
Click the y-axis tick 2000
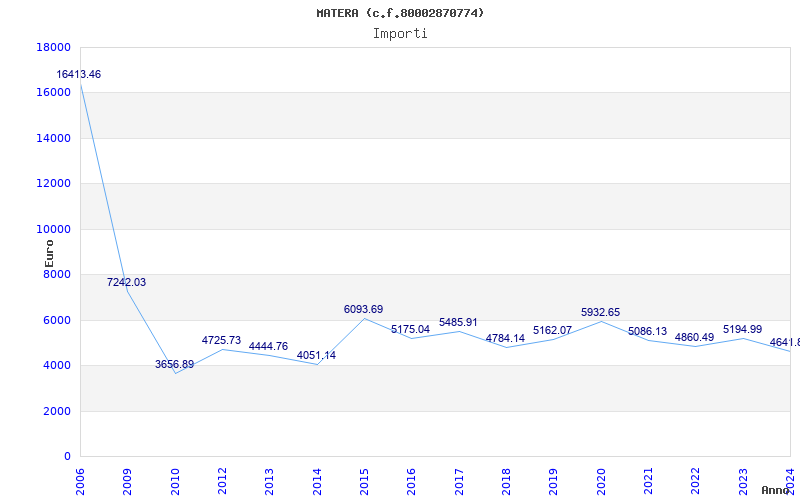57,411
